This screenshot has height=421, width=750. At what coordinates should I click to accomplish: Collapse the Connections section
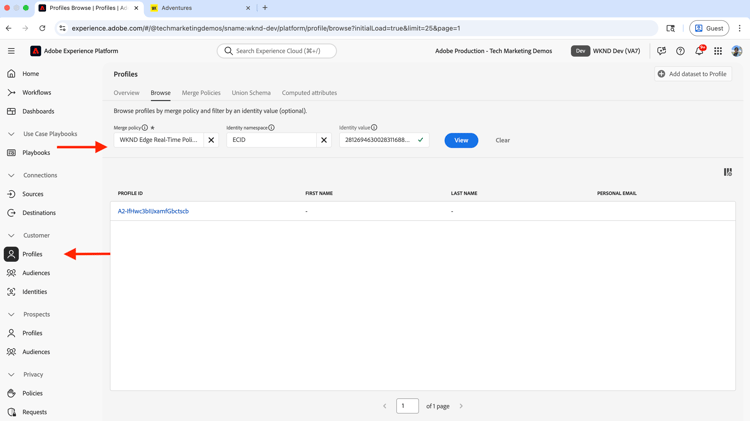coord(11,175)
